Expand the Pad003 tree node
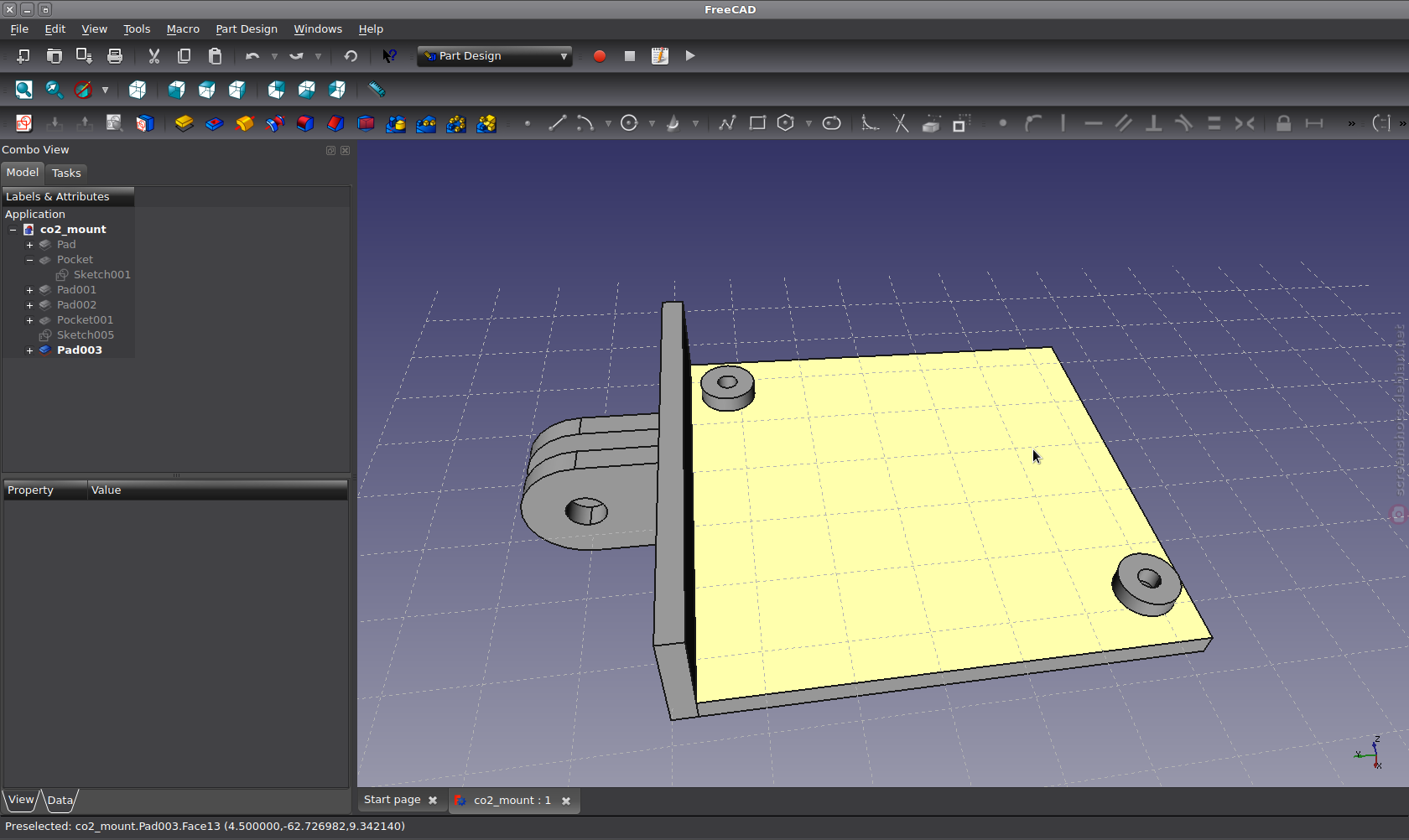 [x=29, y=350]
